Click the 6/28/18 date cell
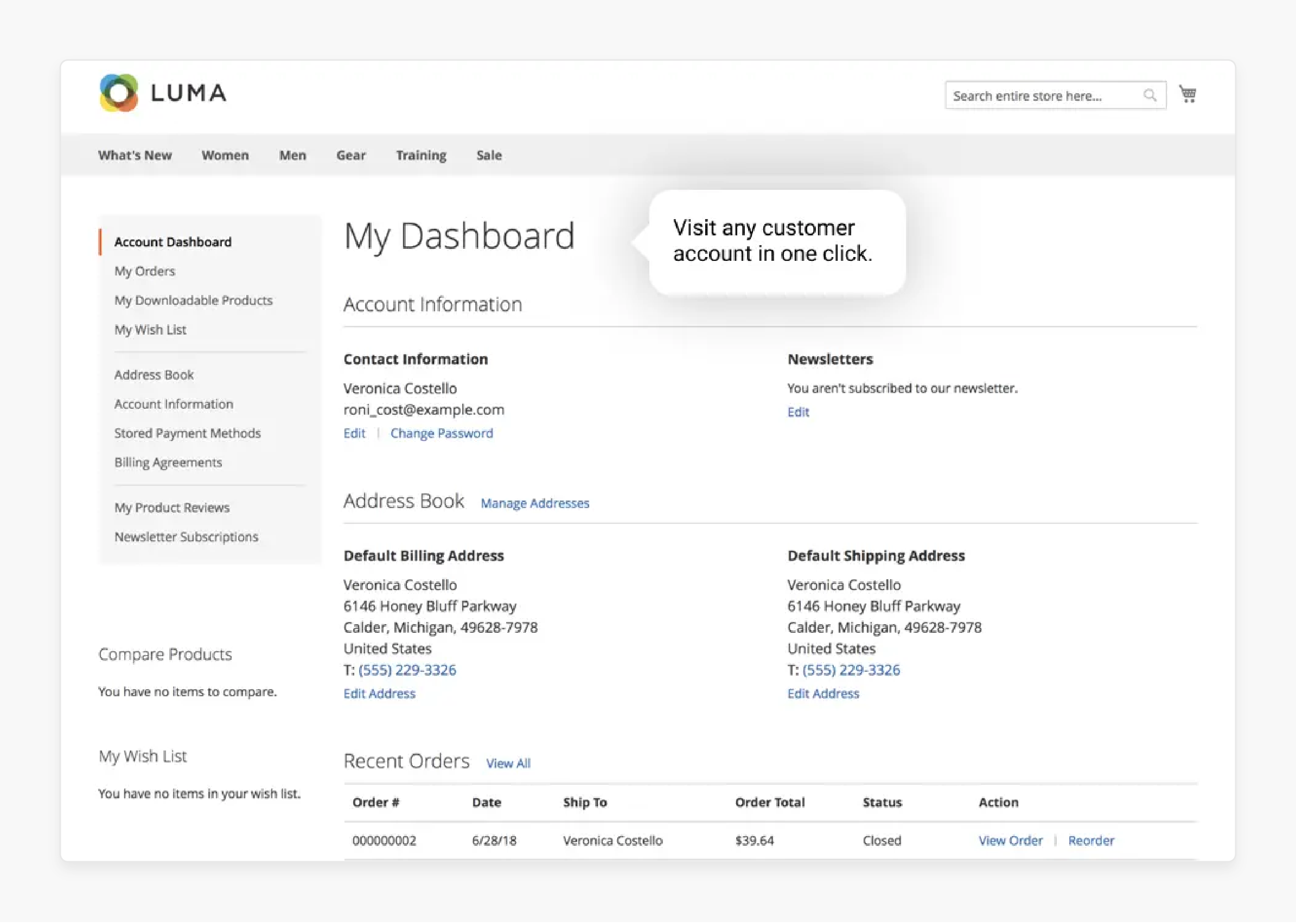 coord(494,842)
